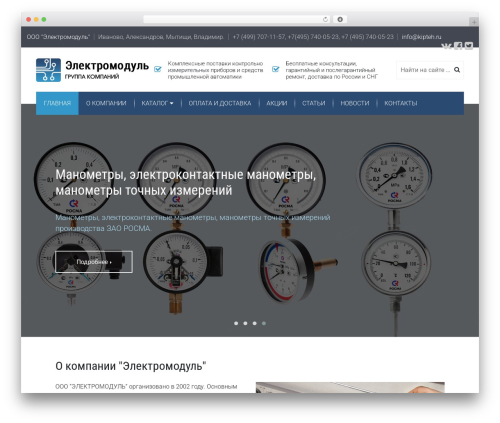Screen dimensions: 500x423
Task: Open the О компании menu item
Action: 106,103
